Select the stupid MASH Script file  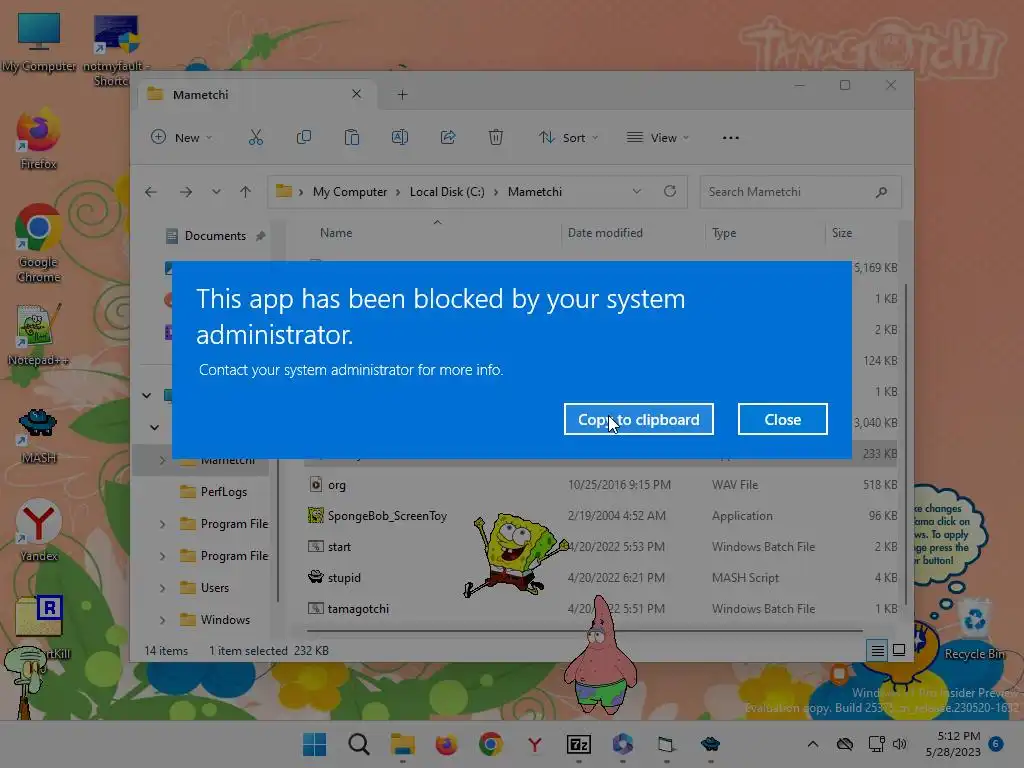(601, 578)
